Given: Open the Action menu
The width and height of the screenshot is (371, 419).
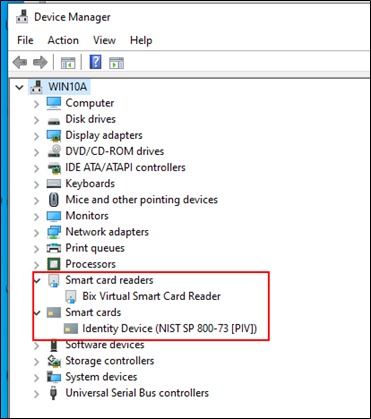Looking at the screenshot, I should click(63, 40).
